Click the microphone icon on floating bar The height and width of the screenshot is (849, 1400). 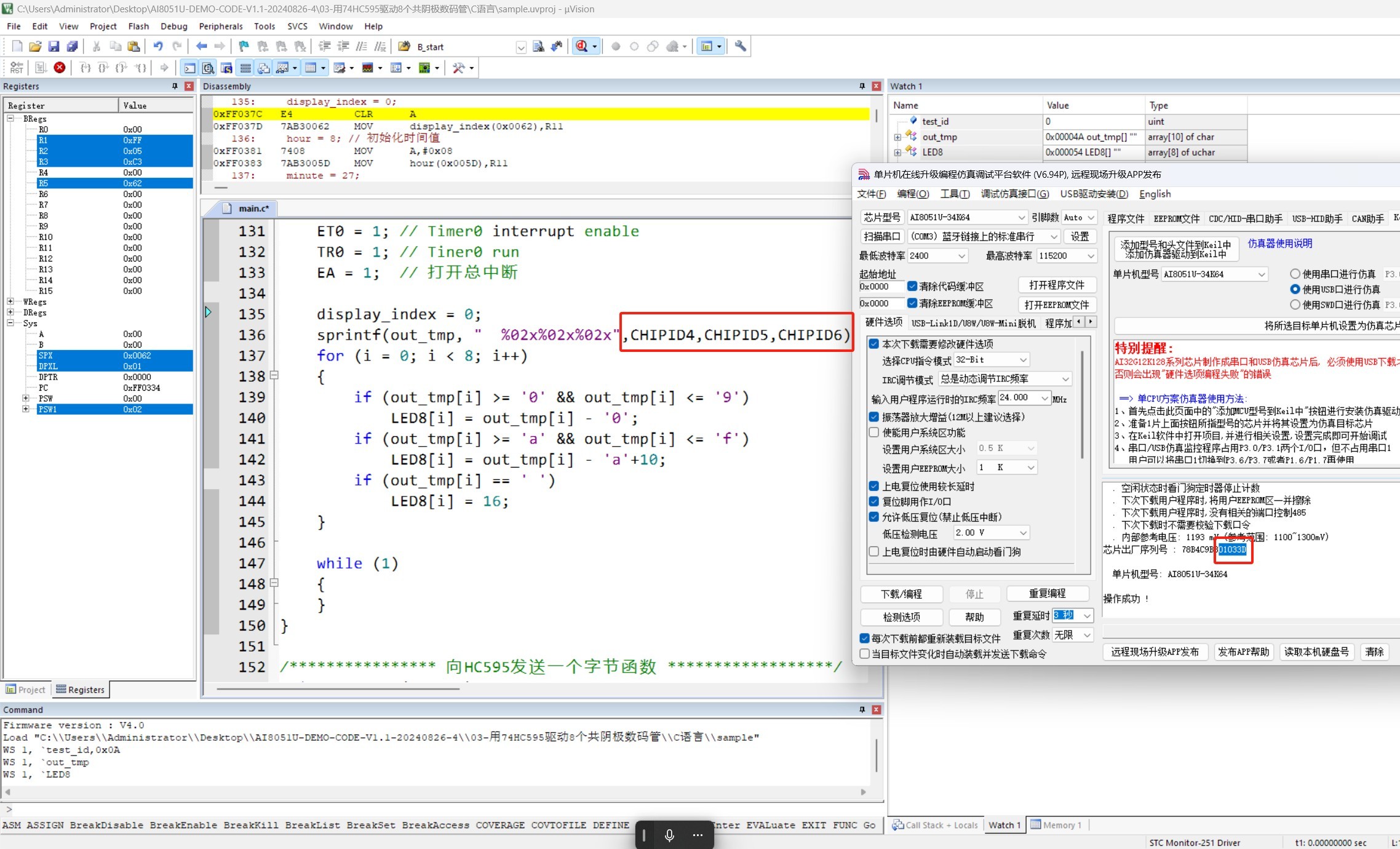(x=669, y=835)
